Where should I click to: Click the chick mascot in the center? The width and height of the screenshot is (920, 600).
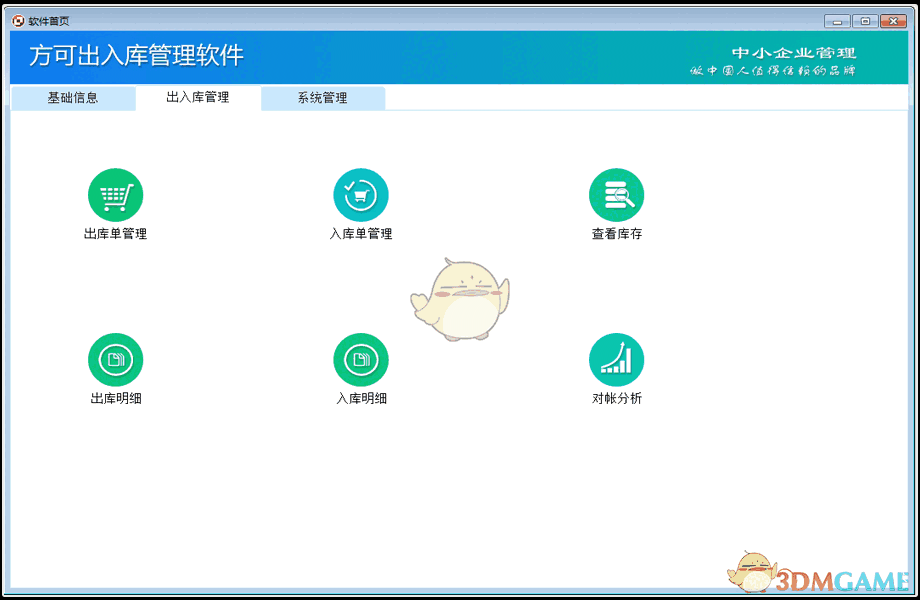pos(462,300)
